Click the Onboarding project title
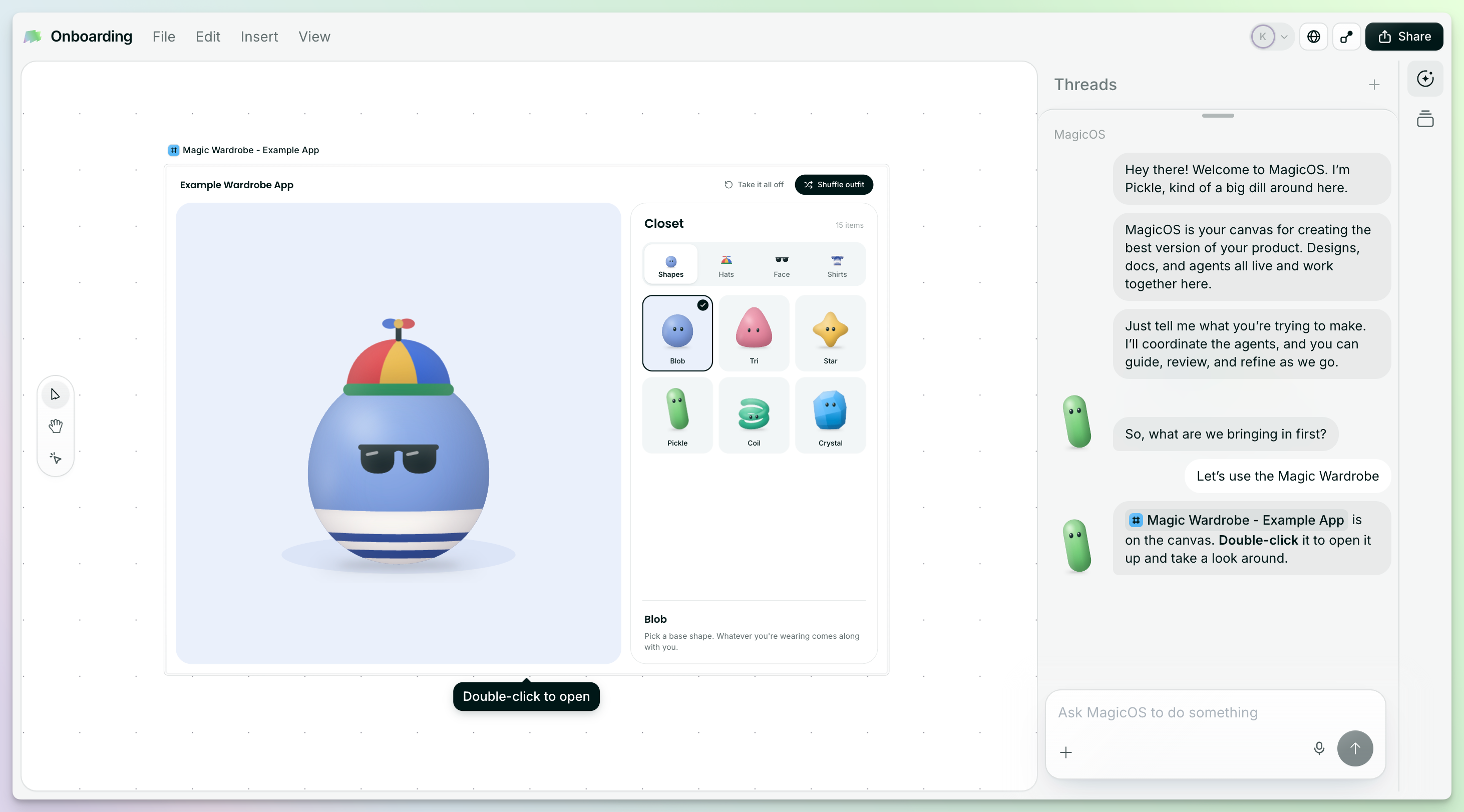This screenshot has width=1464, height=812. (92, 37)
